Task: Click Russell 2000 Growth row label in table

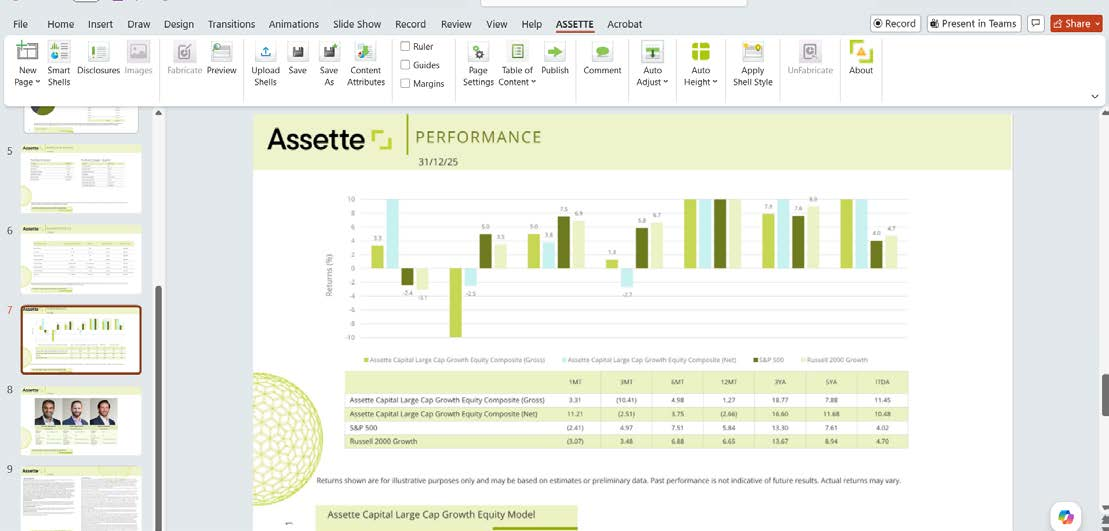Action: point(383,441)
